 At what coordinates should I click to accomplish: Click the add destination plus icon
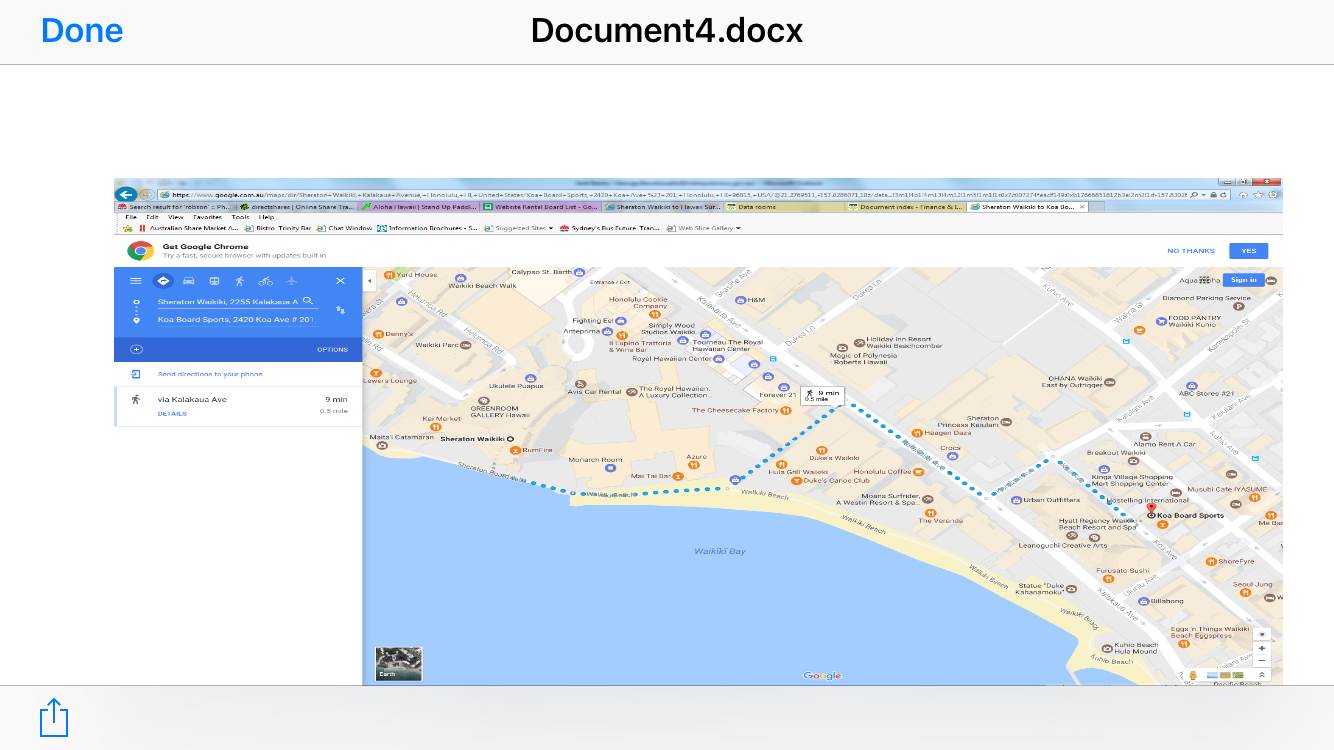click(x=136, y=349)
